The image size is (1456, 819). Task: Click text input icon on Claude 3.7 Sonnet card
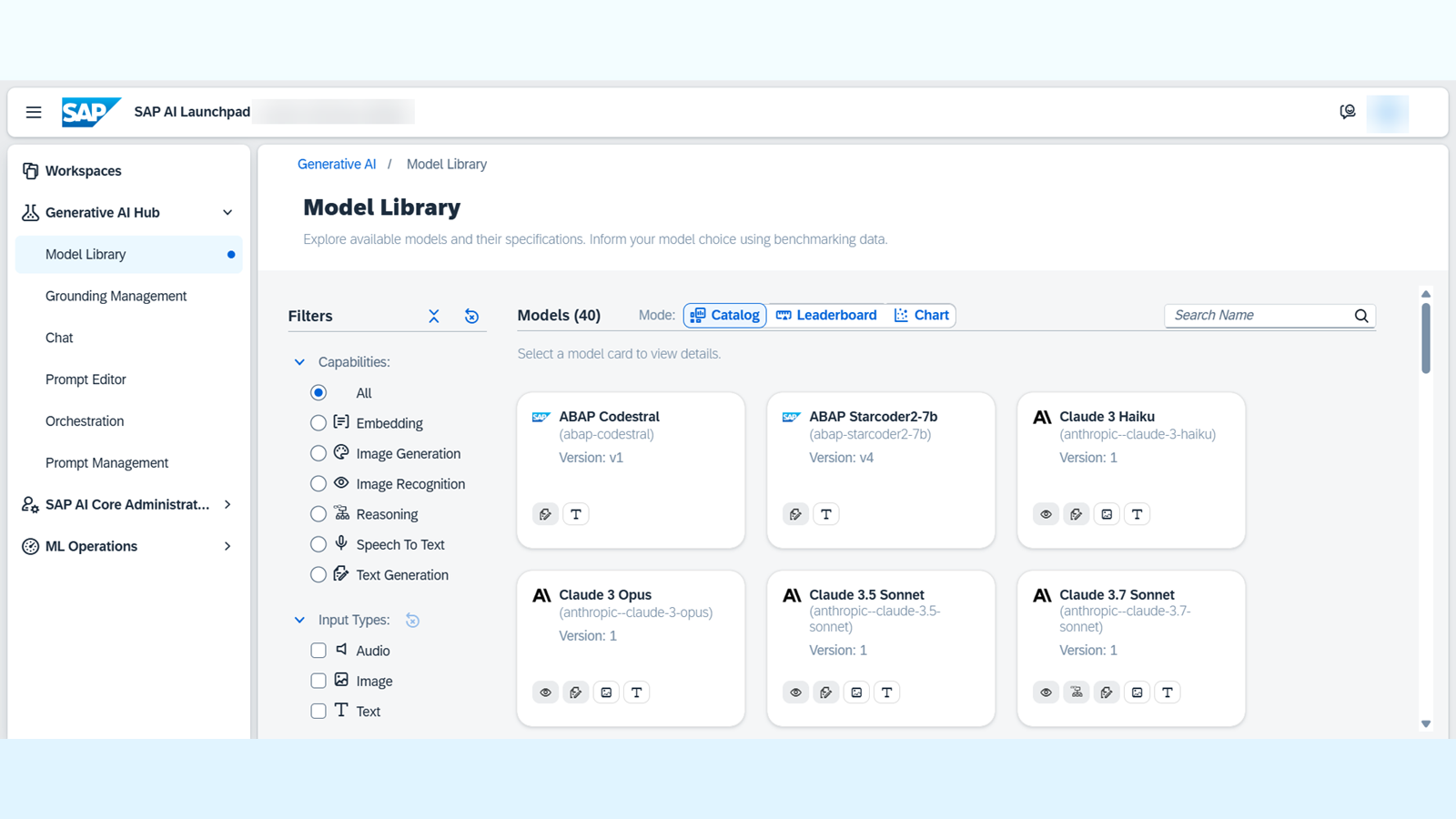(1168, 693)
